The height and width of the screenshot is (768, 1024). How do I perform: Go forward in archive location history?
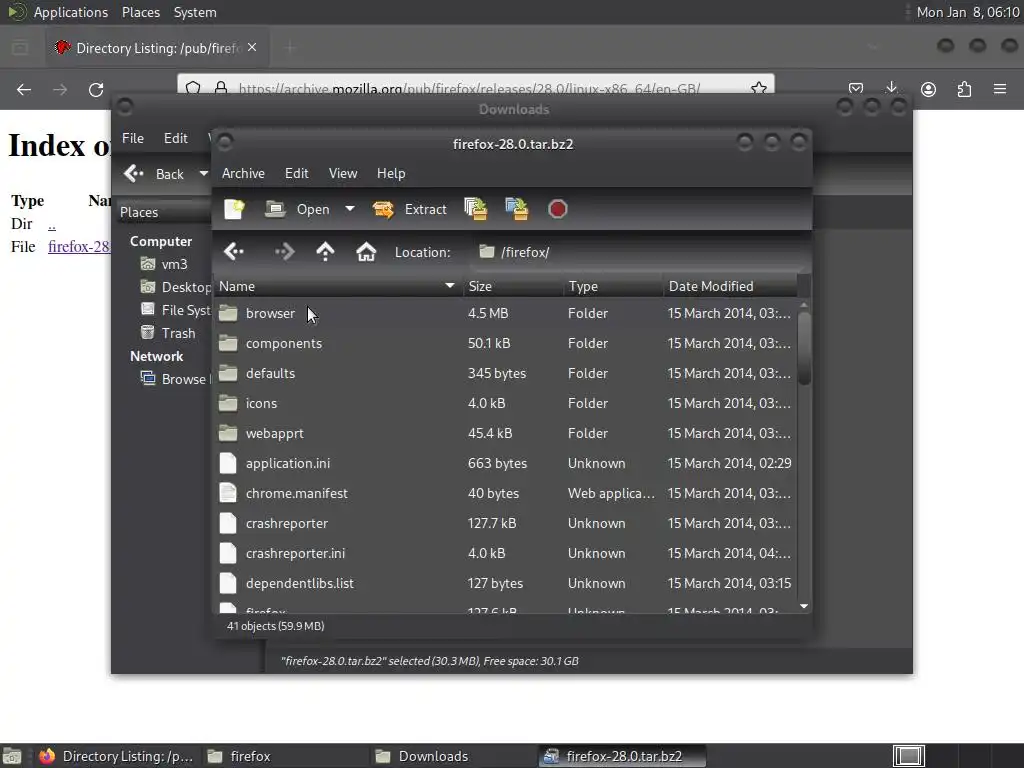(x=285, y=251)
